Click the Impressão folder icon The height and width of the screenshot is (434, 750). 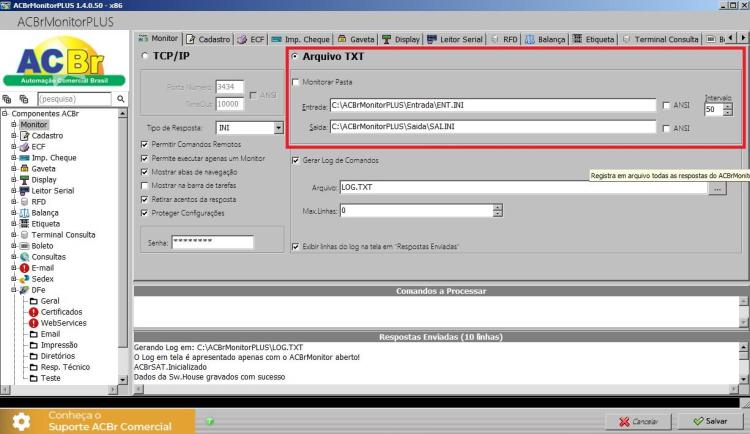pyautogui.click(x=33, y=345)
